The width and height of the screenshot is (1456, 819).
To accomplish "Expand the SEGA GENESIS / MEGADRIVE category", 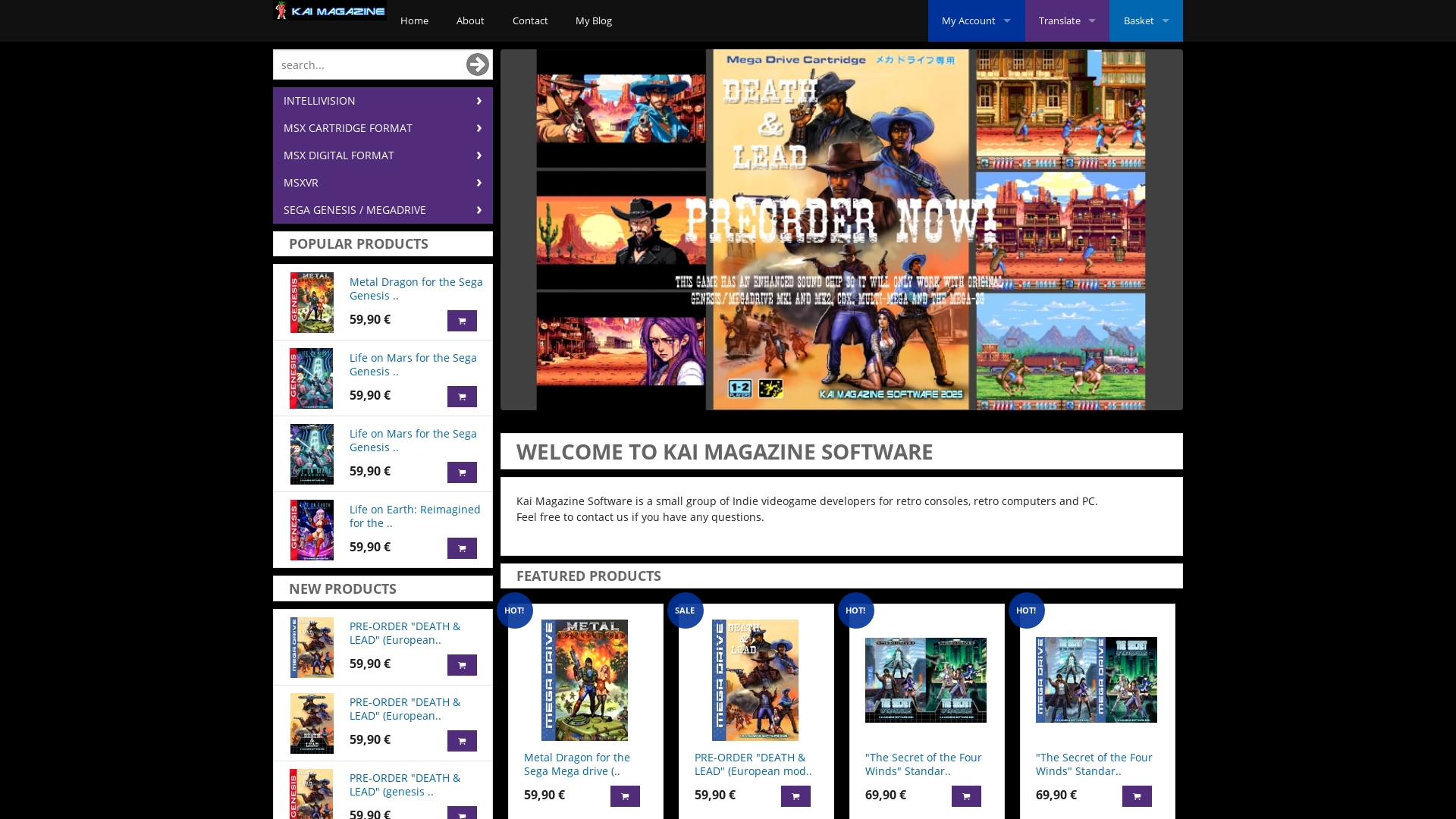I will point(383,210).
